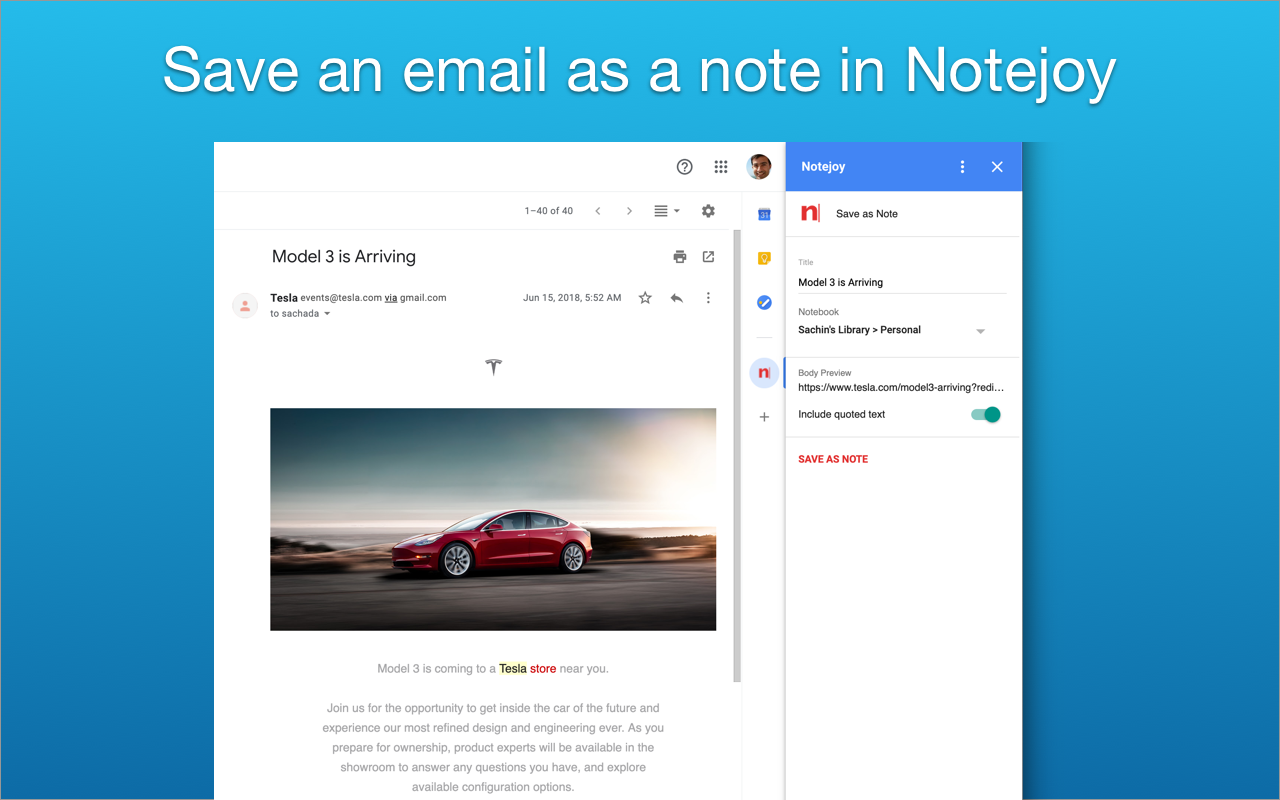
Task: Click the Body Preview URL text
Action: pos(901,387)
